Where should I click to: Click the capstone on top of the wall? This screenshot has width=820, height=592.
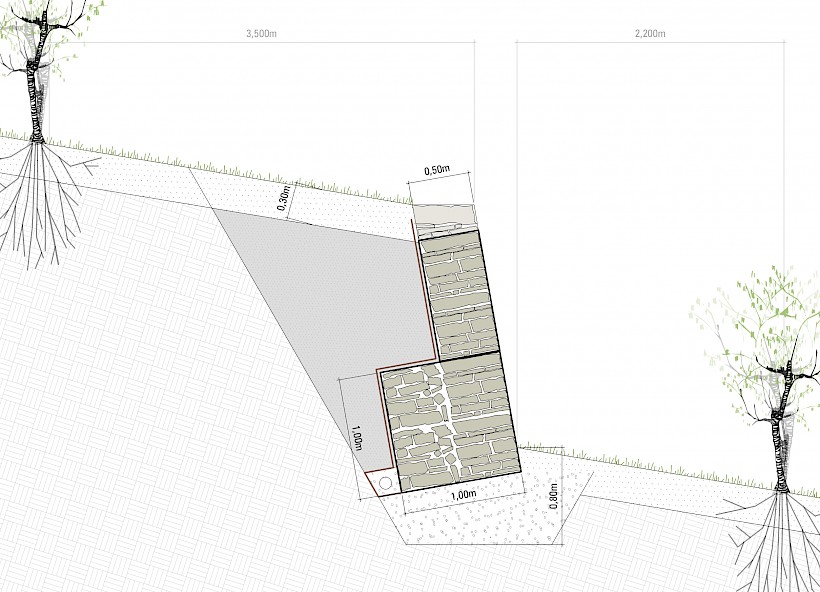coord(446,219)
